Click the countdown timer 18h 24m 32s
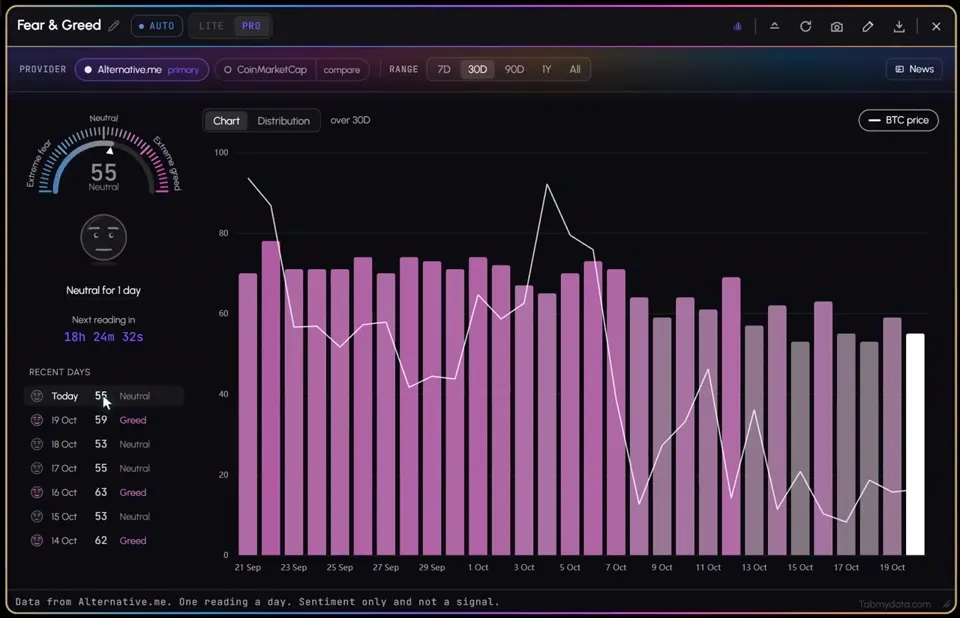 (103, 337)
